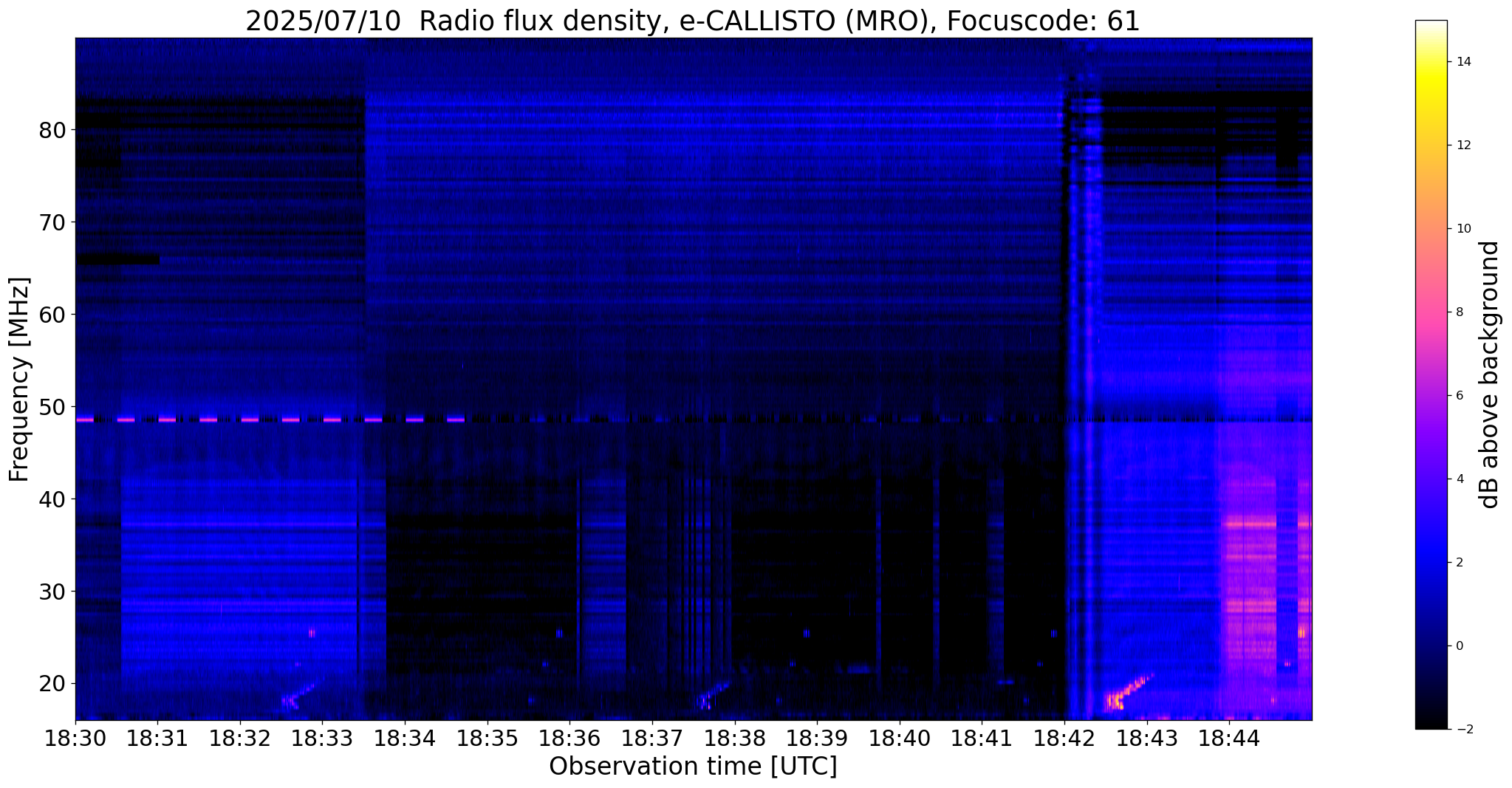Image resolution: width=1512 pixels, height=788 pixels.
Task: Click the 18:39 time tick label
Action: pos(817,738)
